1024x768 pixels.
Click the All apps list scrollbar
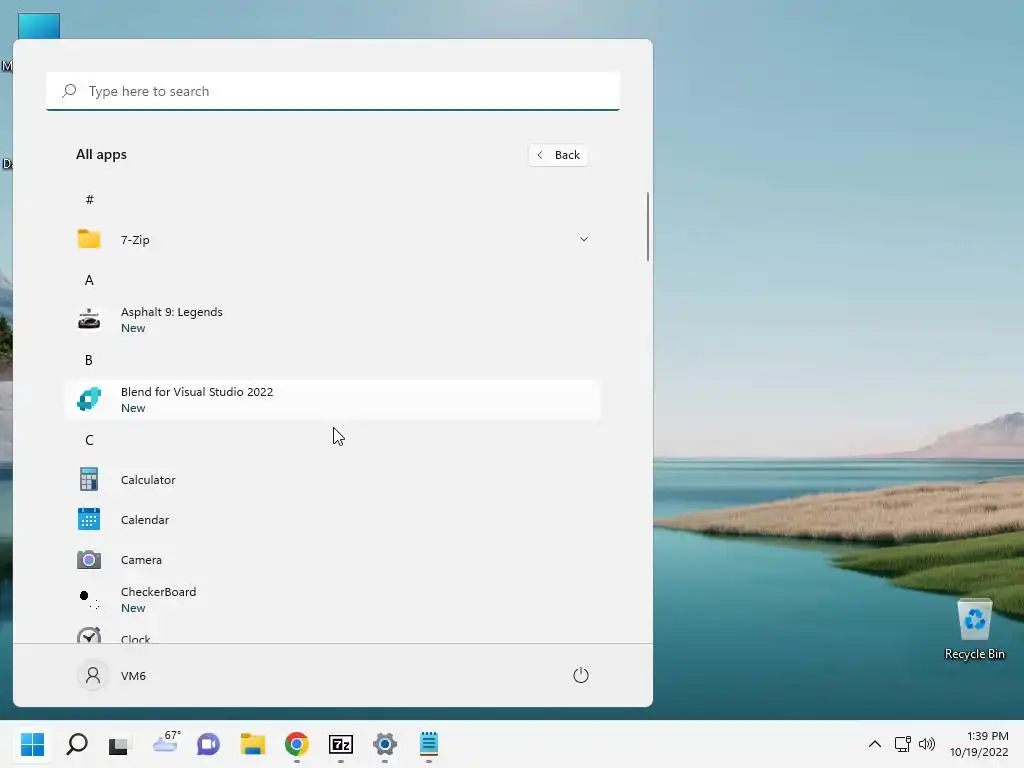tap(648, 227)
